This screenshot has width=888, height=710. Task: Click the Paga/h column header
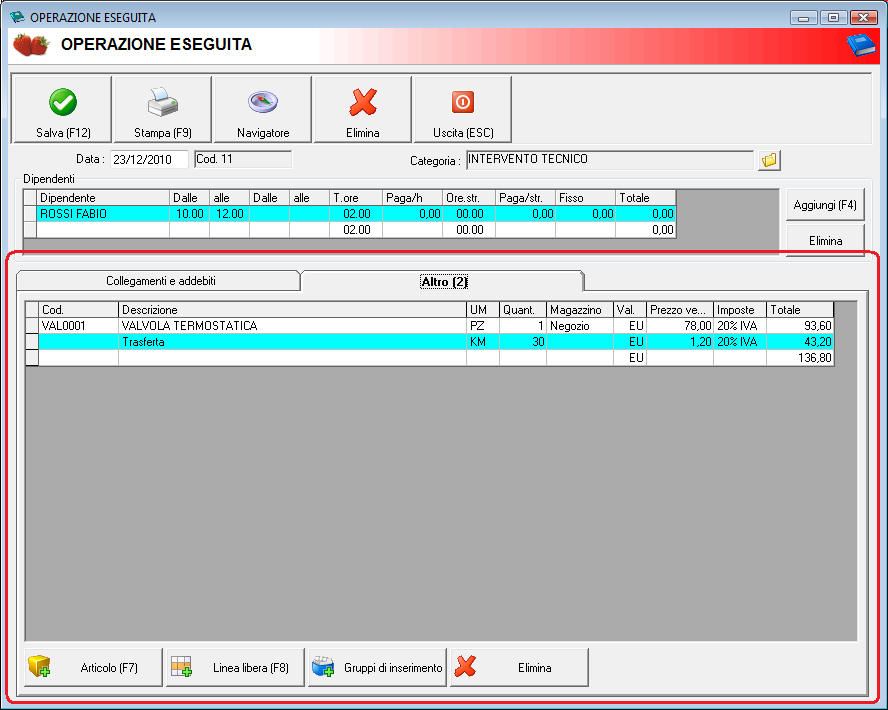coord(412,198)
